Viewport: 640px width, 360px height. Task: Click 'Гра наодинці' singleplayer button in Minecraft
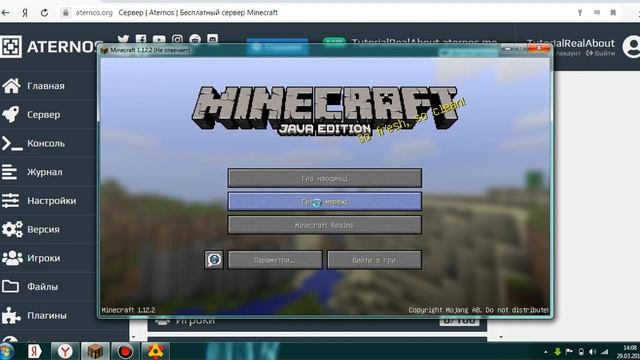pyautogui.click(x=324, y=178)
